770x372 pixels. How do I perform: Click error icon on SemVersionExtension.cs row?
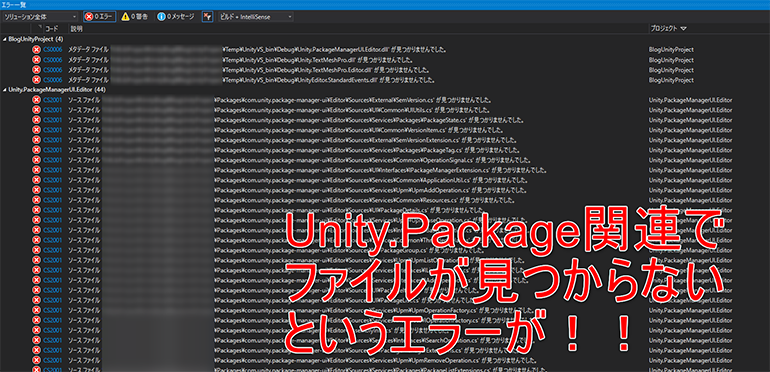[x=36, y=140]
